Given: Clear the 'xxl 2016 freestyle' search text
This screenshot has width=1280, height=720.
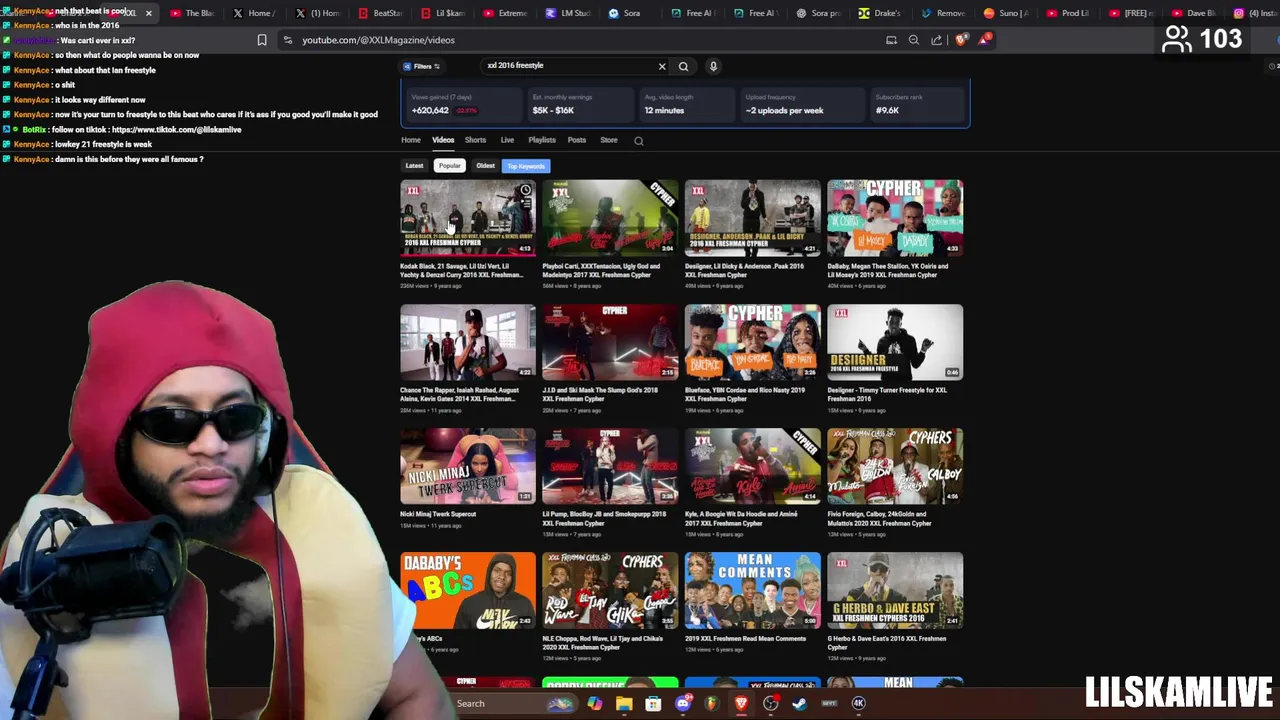Looking at the screenshot, I should tap(662, 66).
